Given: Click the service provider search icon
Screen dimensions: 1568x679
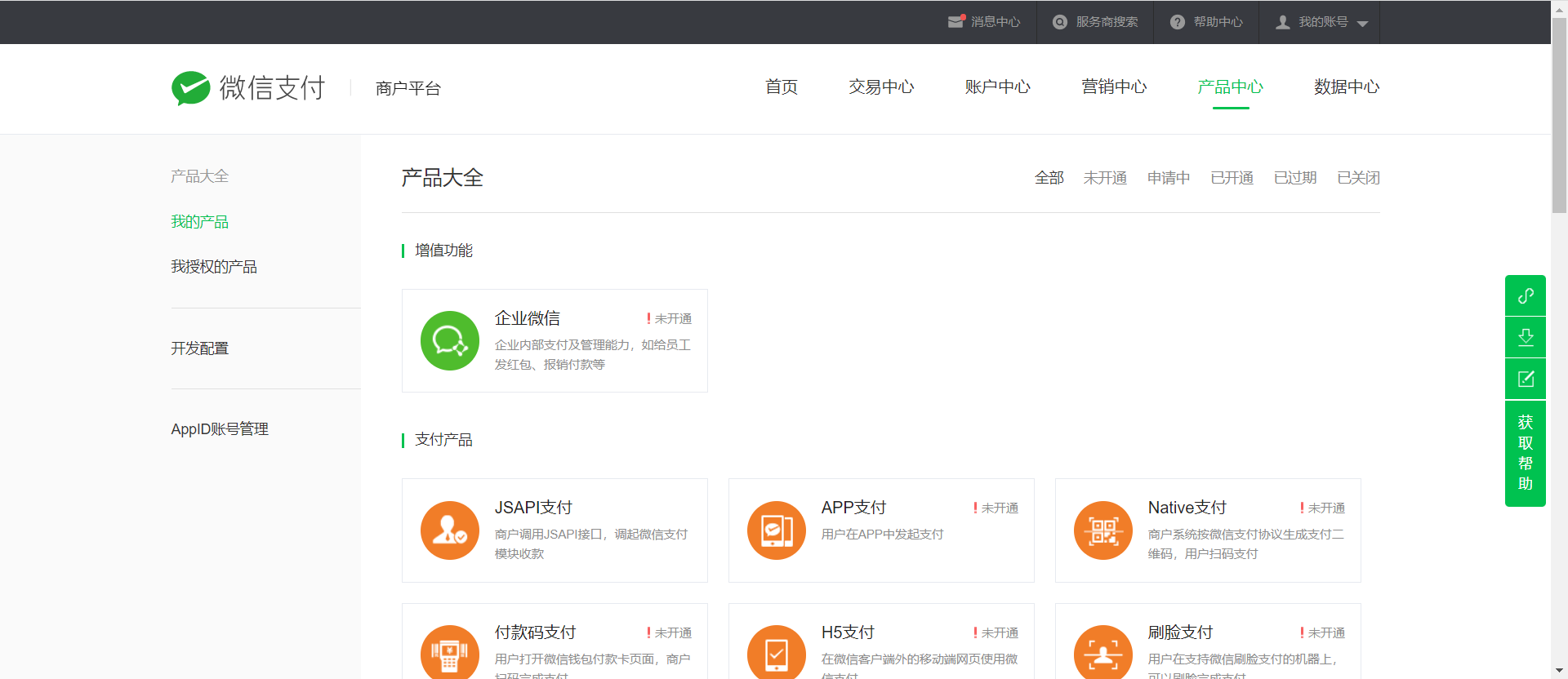Looking at the screenshot, I should pyautogui.click(x=1060, y=22).
